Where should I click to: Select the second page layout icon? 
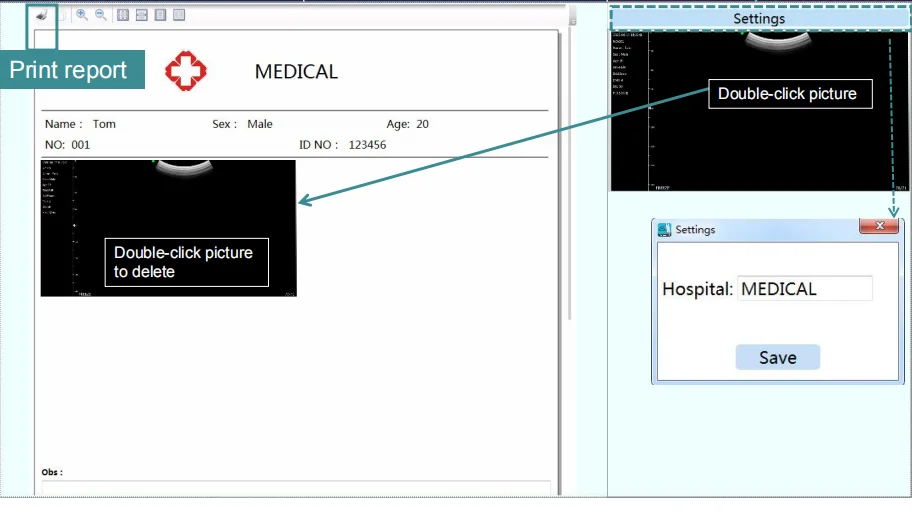[142, 15]
